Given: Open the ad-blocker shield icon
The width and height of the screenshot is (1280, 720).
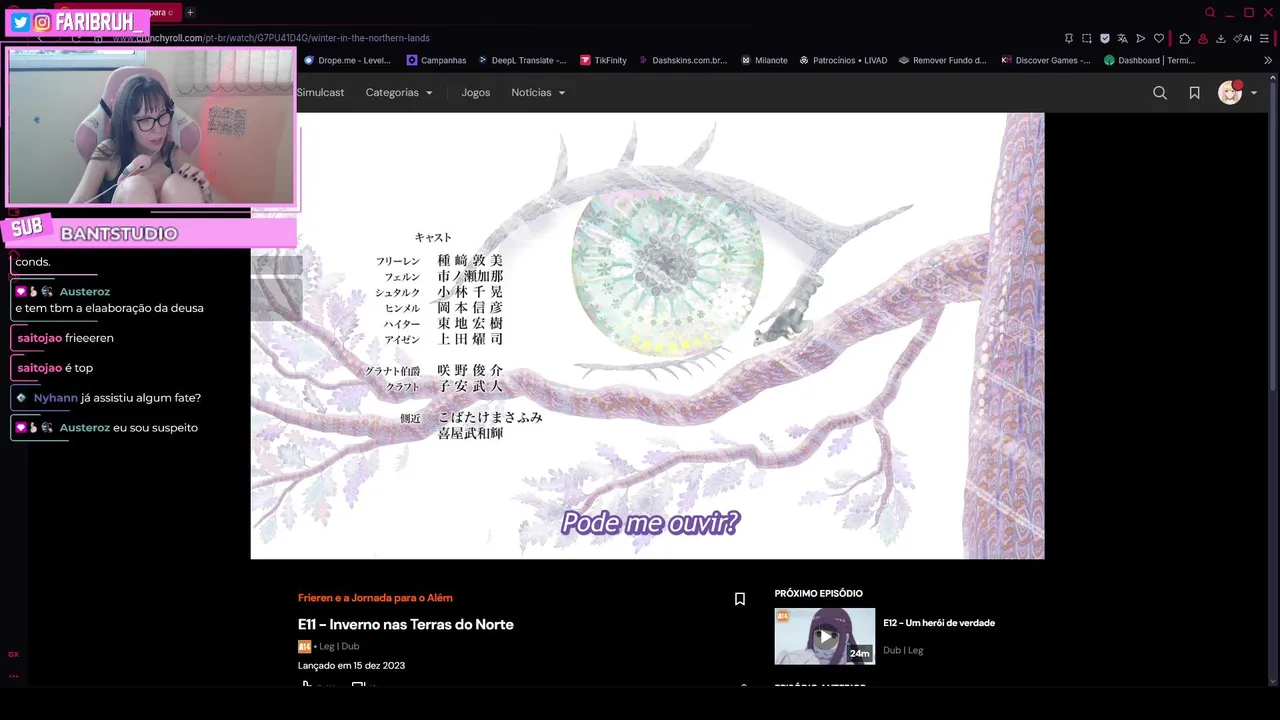Looking at the screenshot, I should 1105,38.
